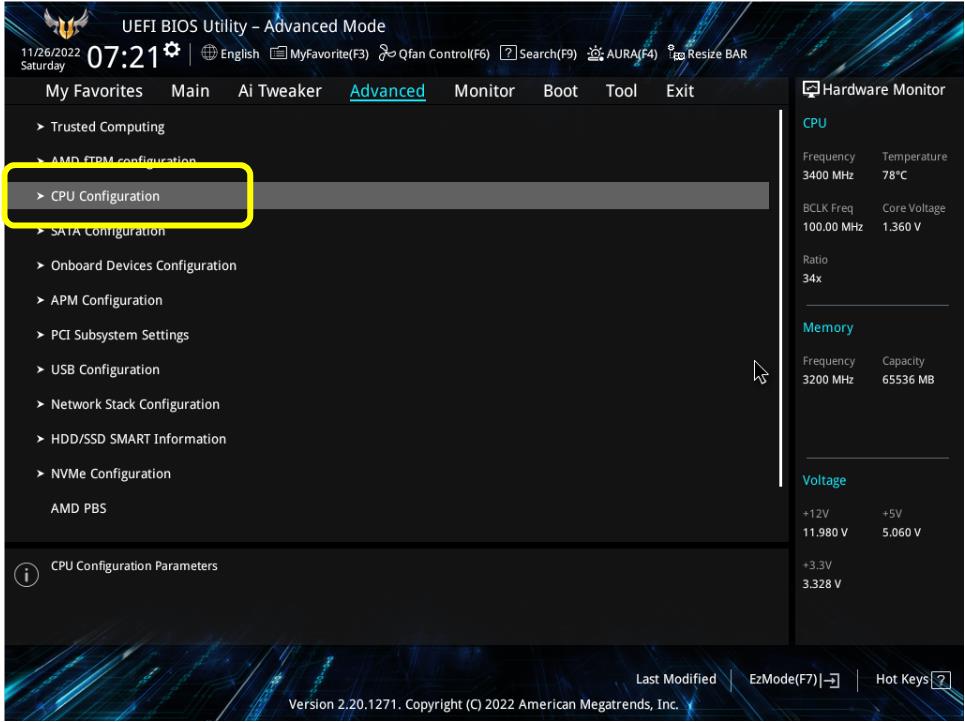Image resolution: width=965 pixels, height=722 pixels.
Task: Click the menu list vertical scrollbar
Action: (780, 299)
